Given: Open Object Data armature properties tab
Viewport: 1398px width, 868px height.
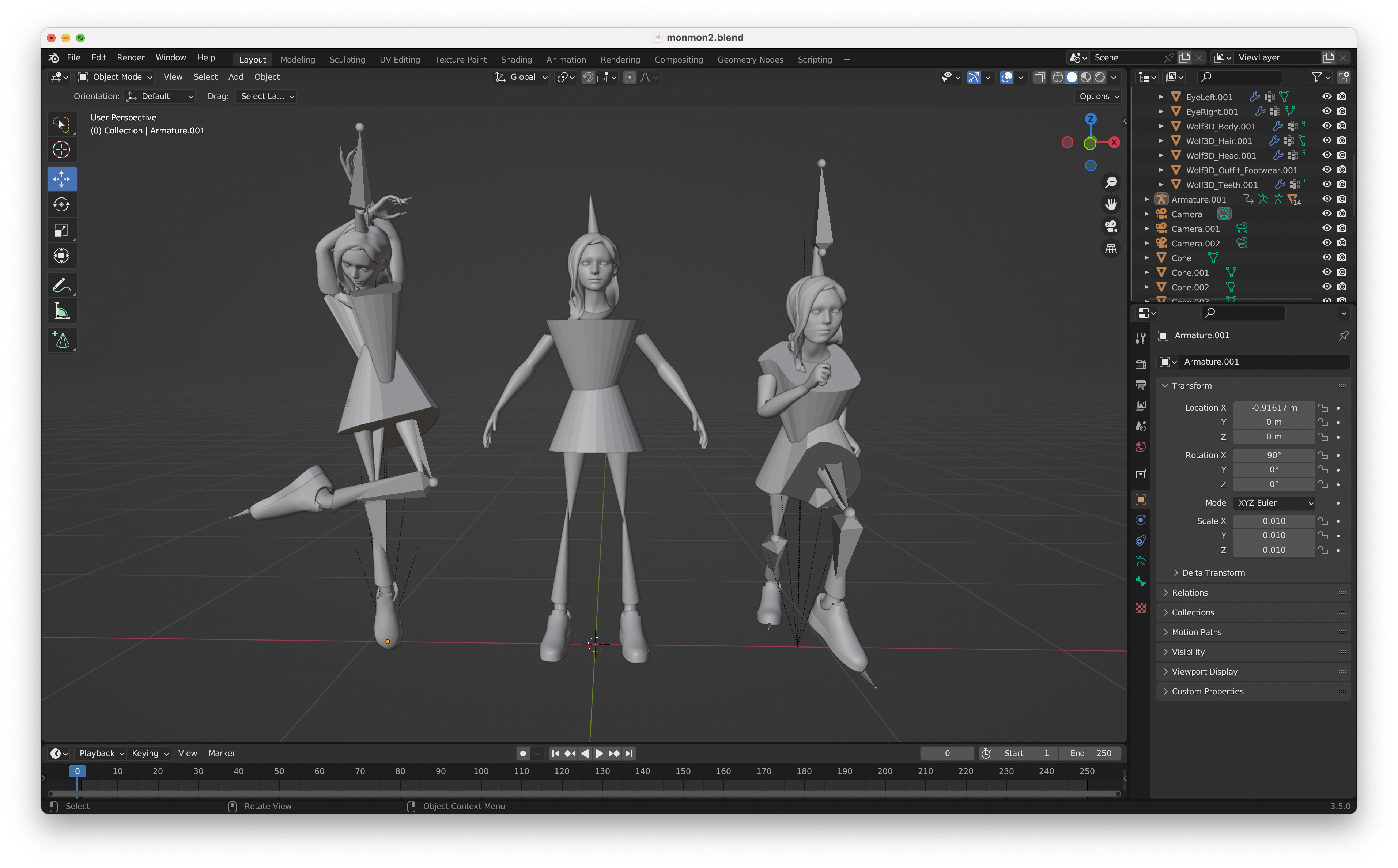Looking at the screenshot, I should pyautogui.click(x=1140, y=561).
